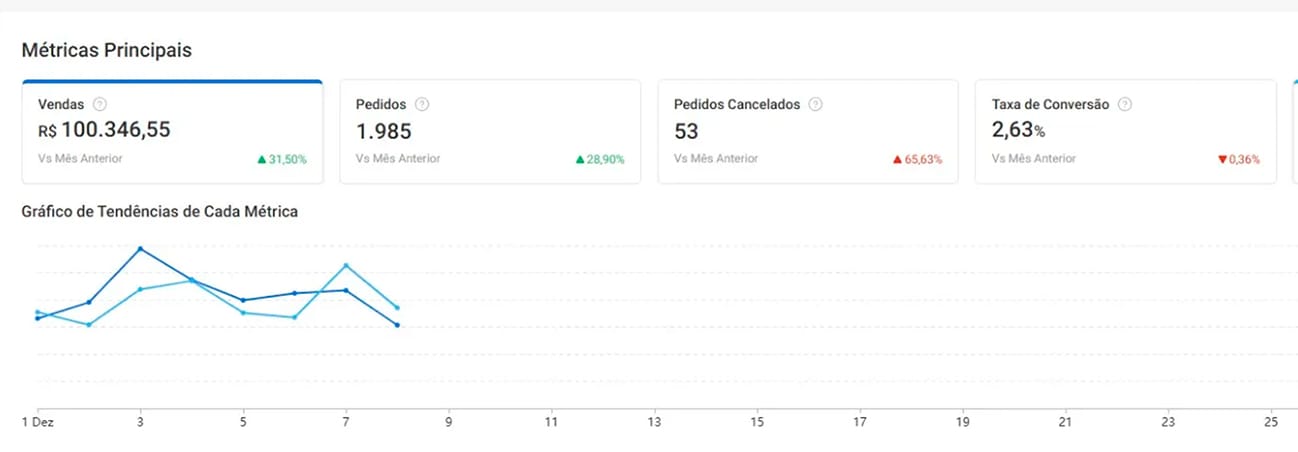Image resolution: width=1298 pixels, height=452 pixels.
Task: Select the Pedidos Cancelados metric card
Action: 808,131
